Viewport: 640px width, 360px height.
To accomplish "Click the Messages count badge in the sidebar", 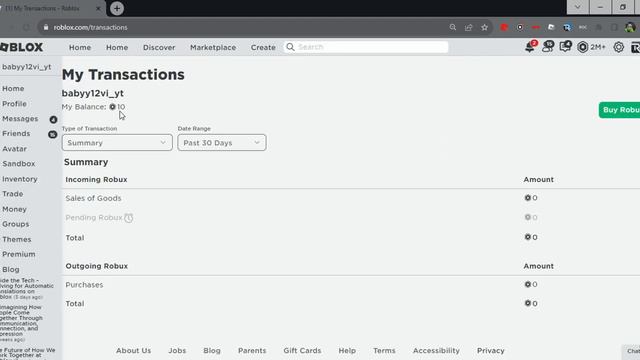I will [53, 120].
